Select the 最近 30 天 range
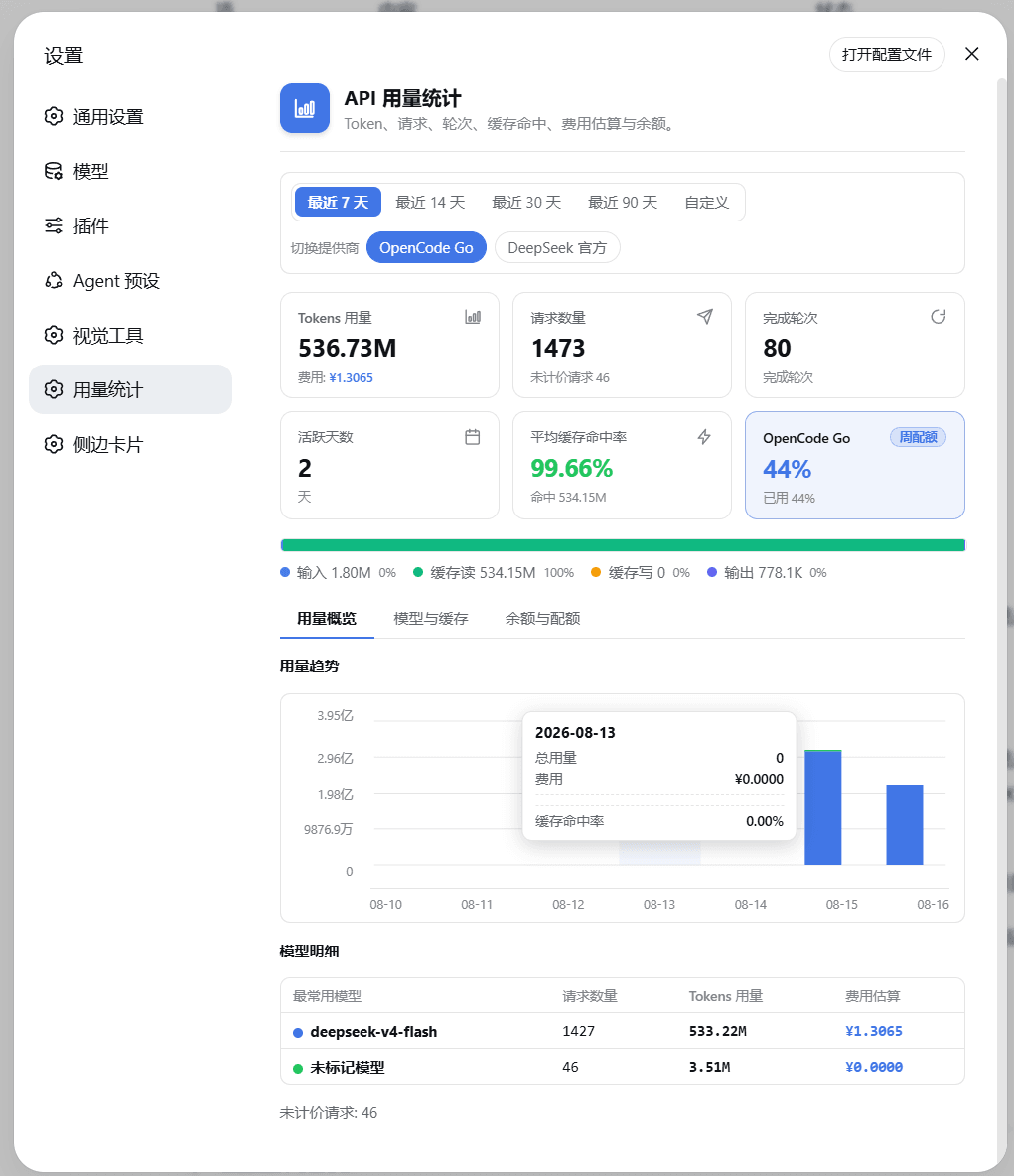This screenshot has height=1176, width=1014. tap(526, 202)
